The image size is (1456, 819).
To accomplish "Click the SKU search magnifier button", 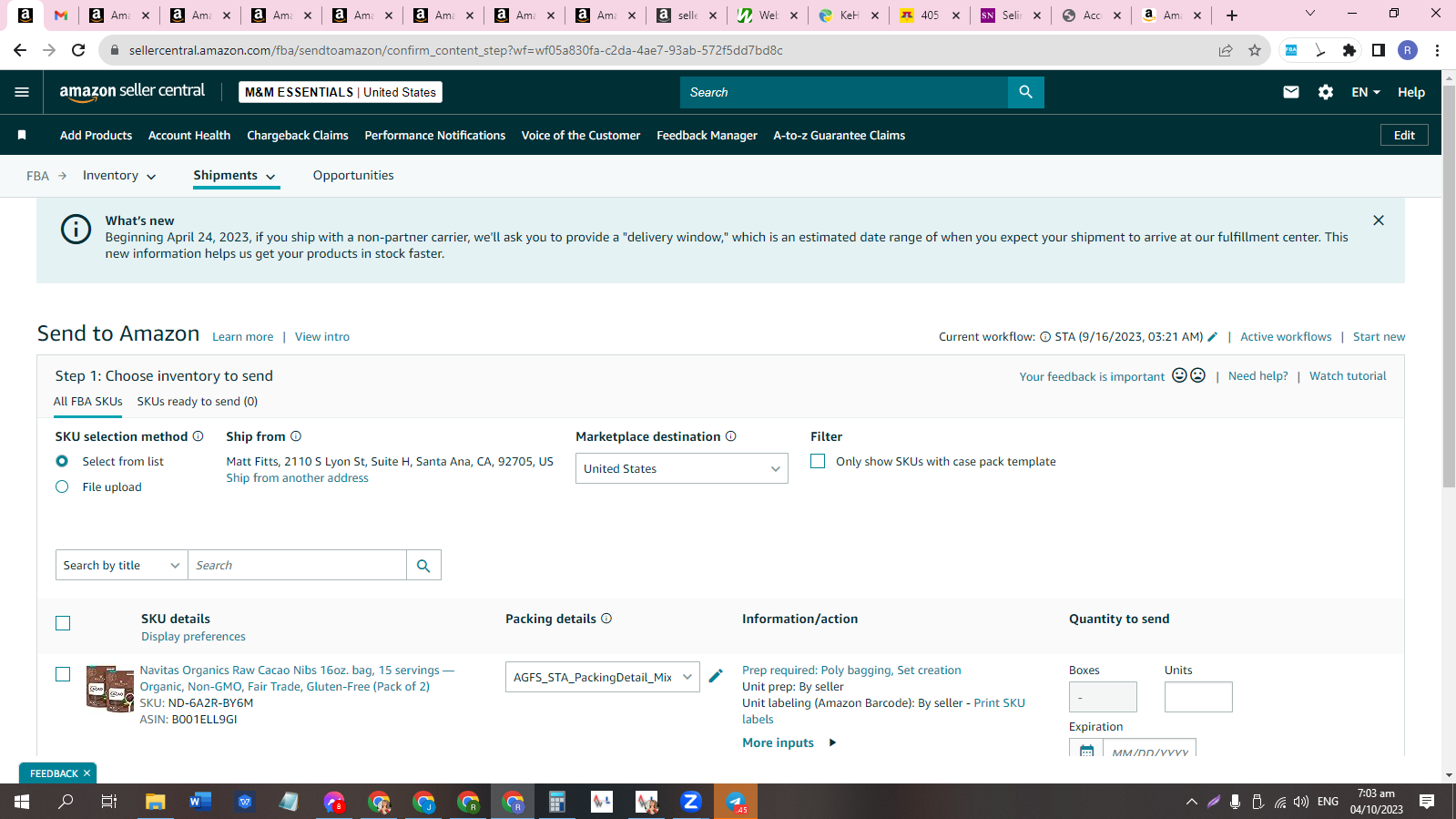I will coord(423,565).
